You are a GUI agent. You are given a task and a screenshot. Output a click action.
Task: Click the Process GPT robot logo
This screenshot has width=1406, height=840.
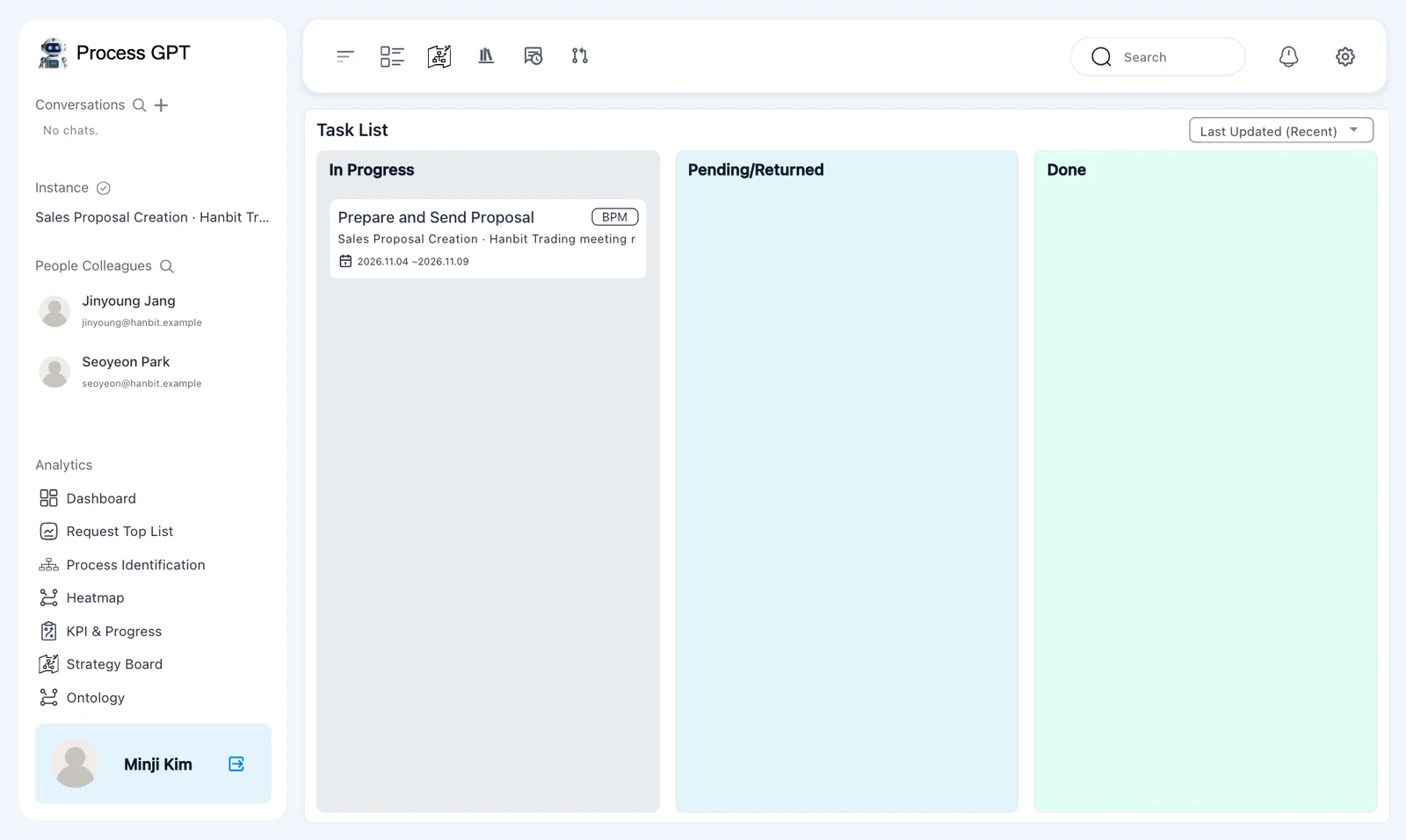click(53, 53)
